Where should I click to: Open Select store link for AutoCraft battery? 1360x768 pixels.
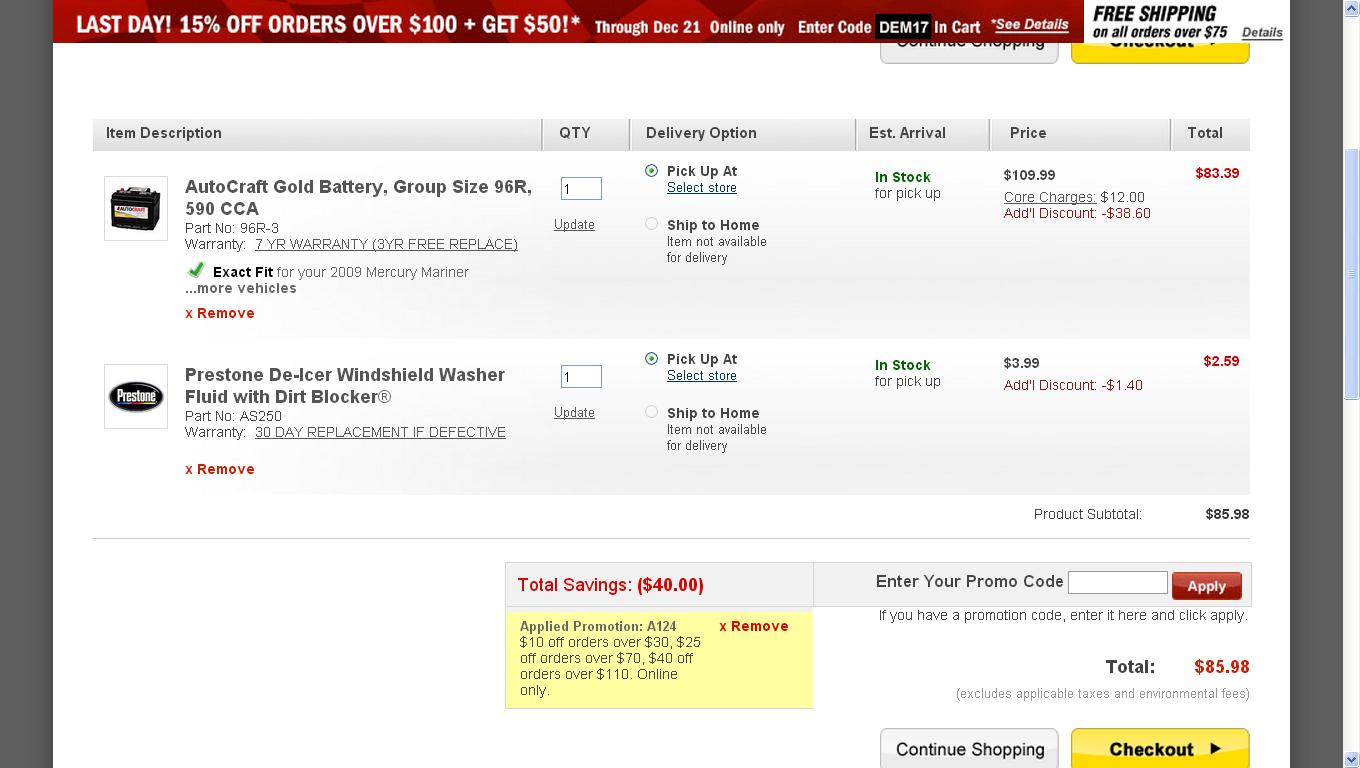(702, 188)
